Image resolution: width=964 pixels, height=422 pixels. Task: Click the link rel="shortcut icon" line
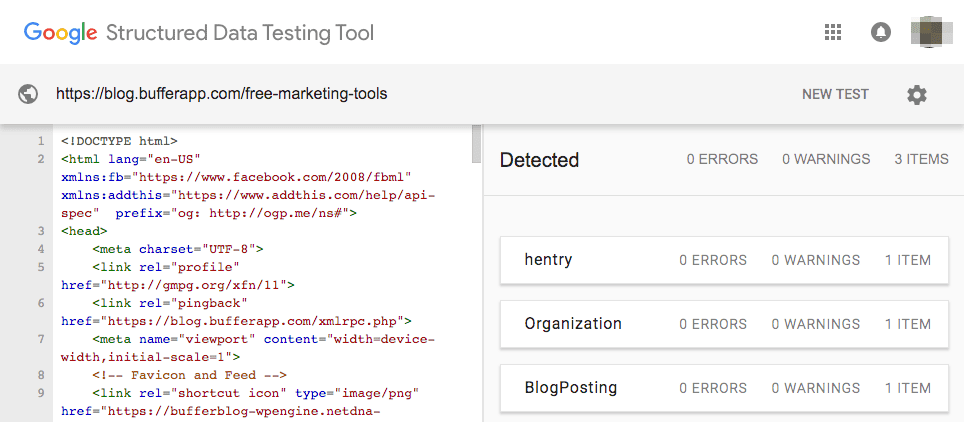pos(256,393)
